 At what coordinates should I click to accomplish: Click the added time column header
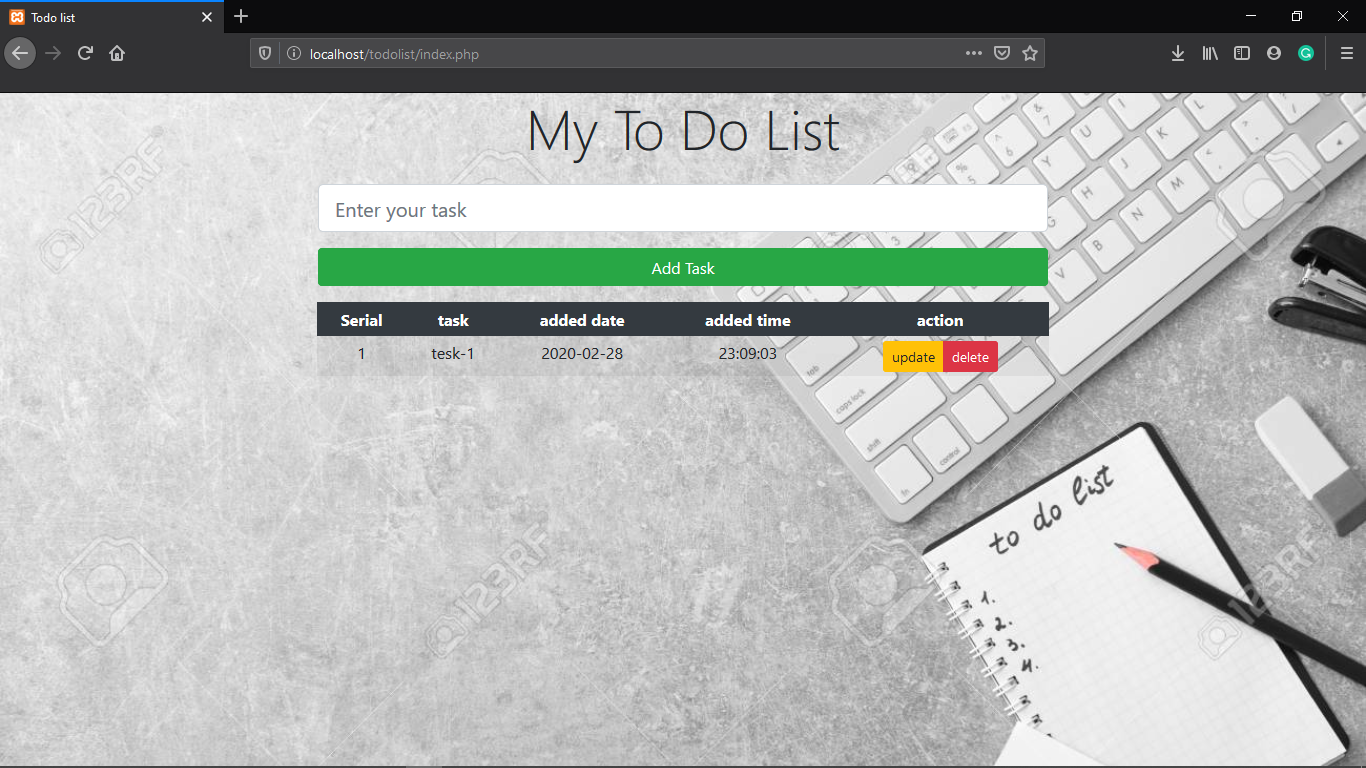tap(748, 320)
